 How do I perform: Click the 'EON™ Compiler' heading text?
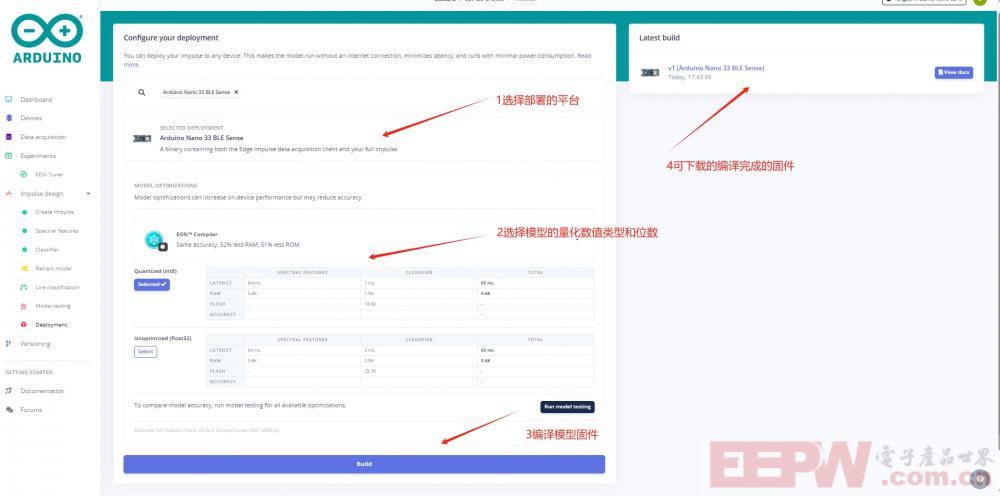tap(196, 235)
